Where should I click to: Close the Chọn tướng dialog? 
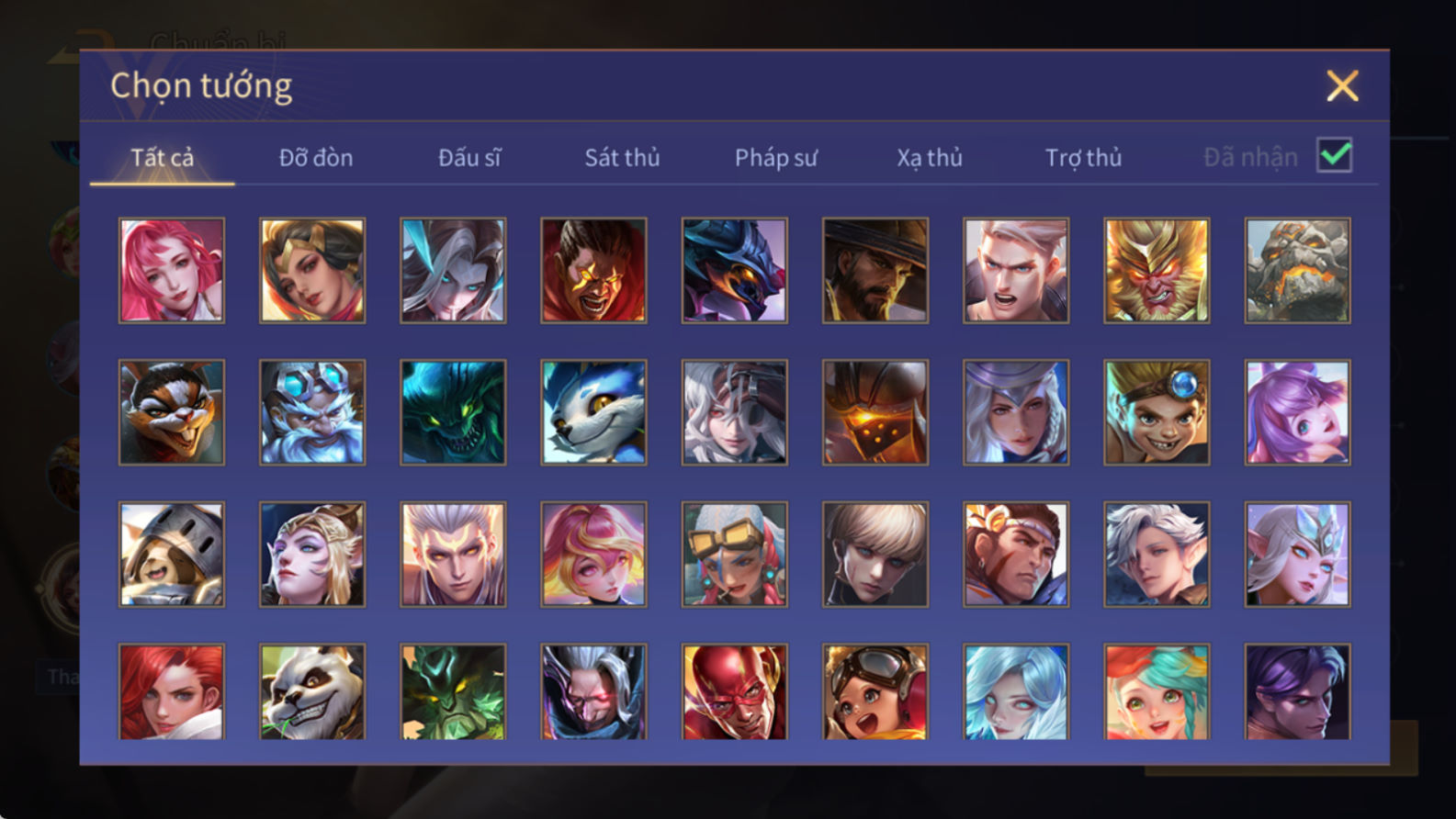click(x=1342, y=86)
